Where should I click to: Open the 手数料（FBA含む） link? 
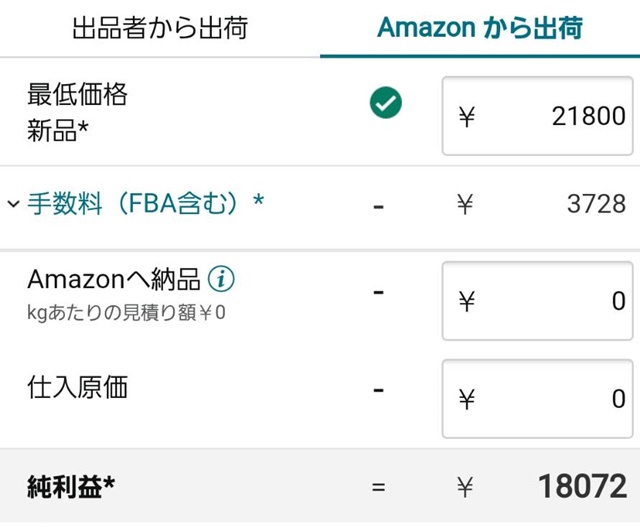click(145, 204)
